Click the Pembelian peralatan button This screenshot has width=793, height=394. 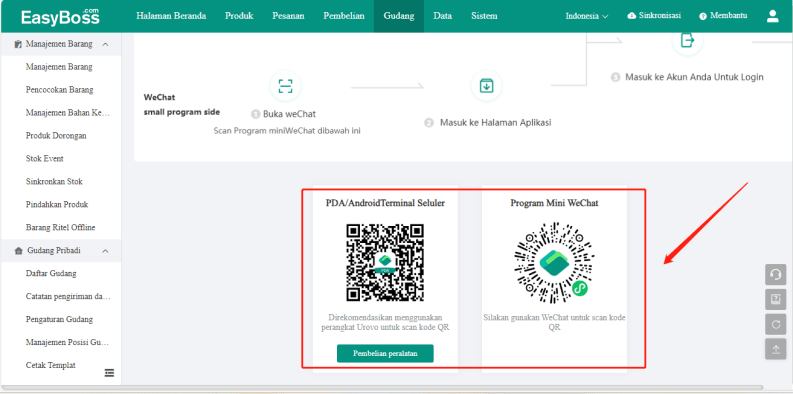[x=385, y=354]
